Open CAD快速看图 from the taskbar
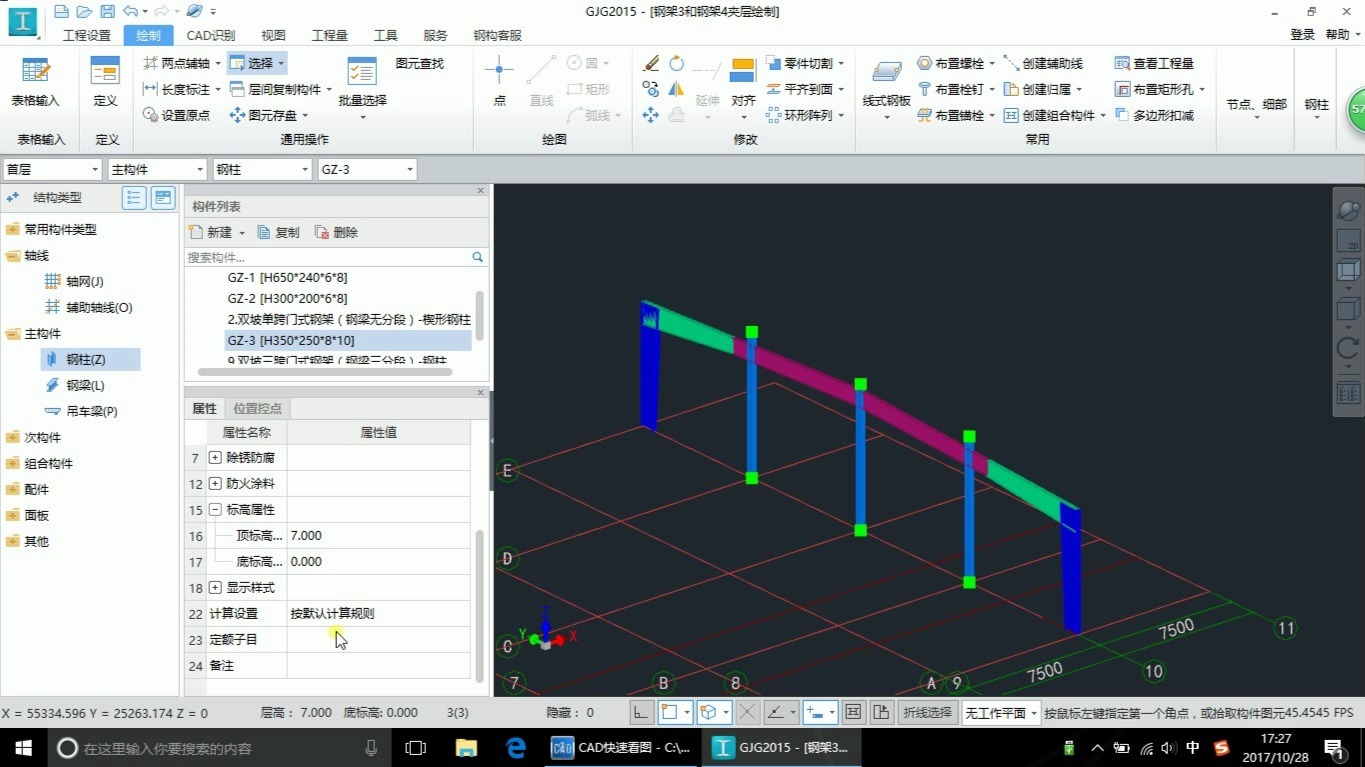 click(x=622, y=747)
